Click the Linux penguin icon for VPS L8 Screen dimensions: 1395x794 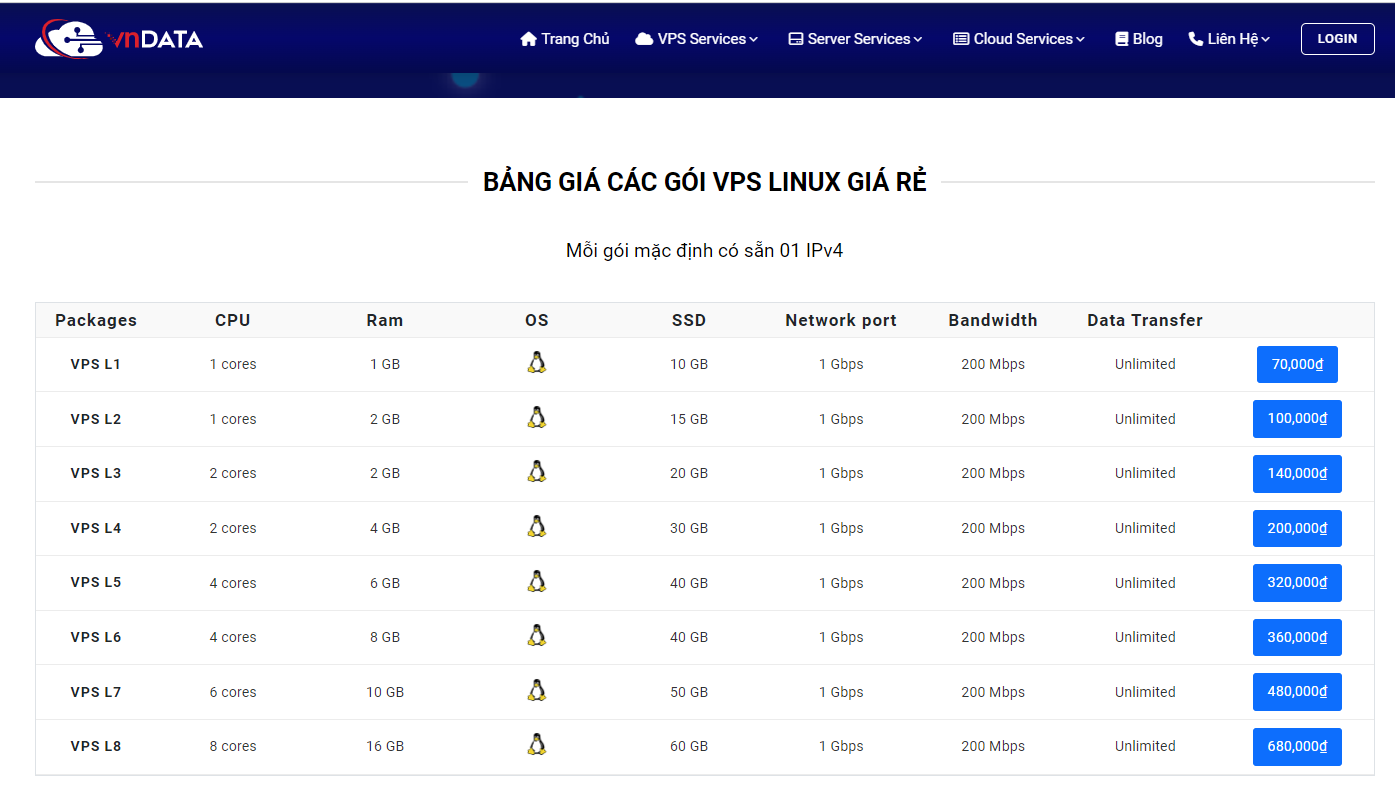537,744
